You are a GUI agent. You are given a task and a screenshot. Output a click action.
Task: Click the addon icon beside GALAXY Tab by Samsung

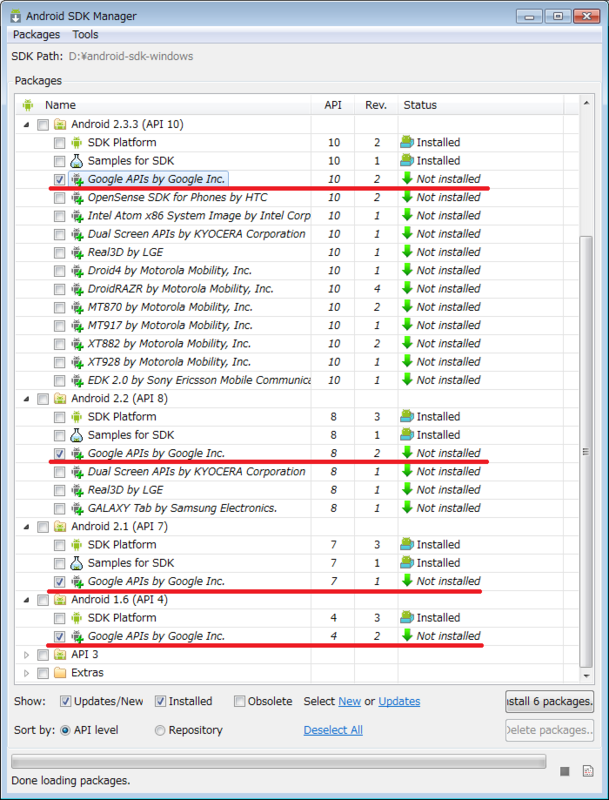click(x=77, y=509)
